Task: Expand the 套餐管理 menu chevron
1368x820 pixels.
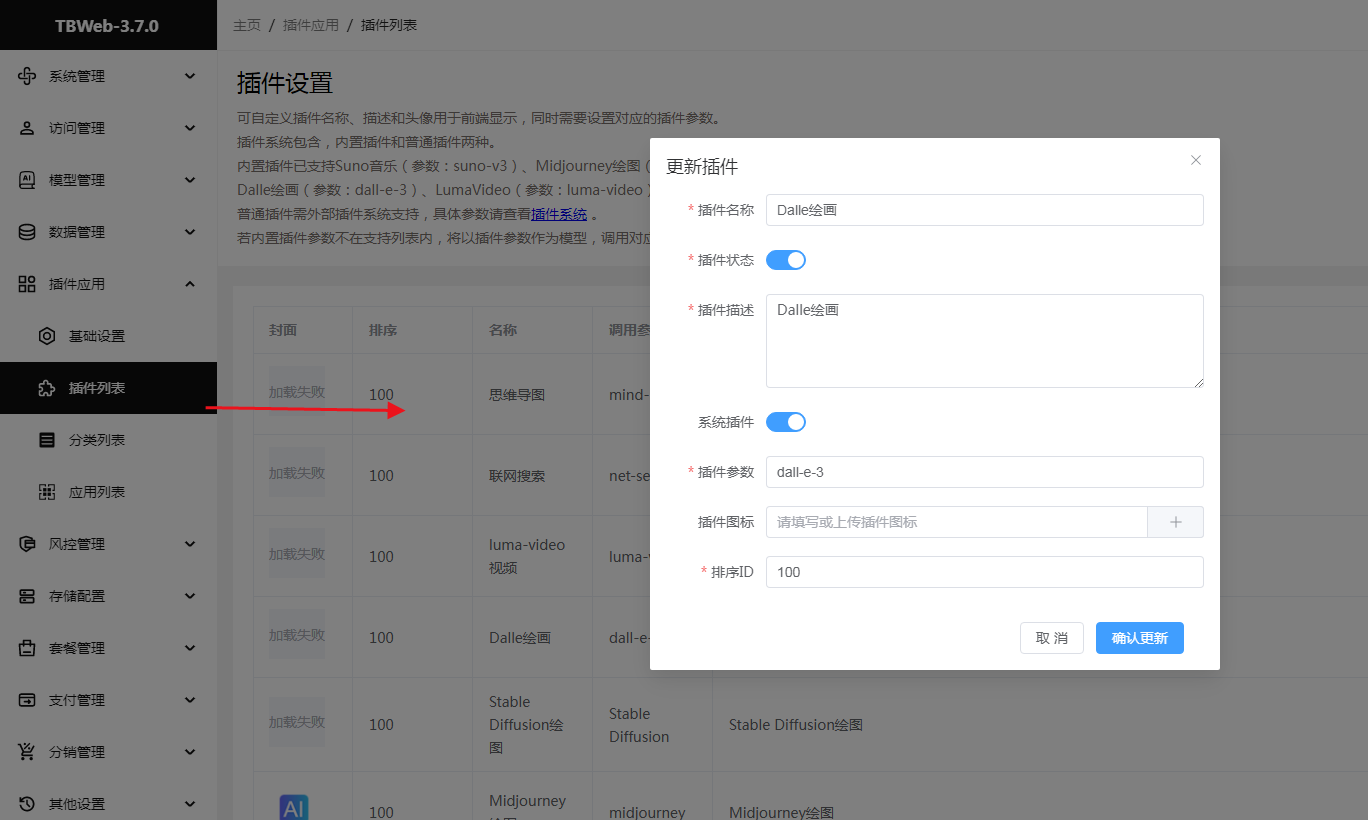Action: click(190, 648)
